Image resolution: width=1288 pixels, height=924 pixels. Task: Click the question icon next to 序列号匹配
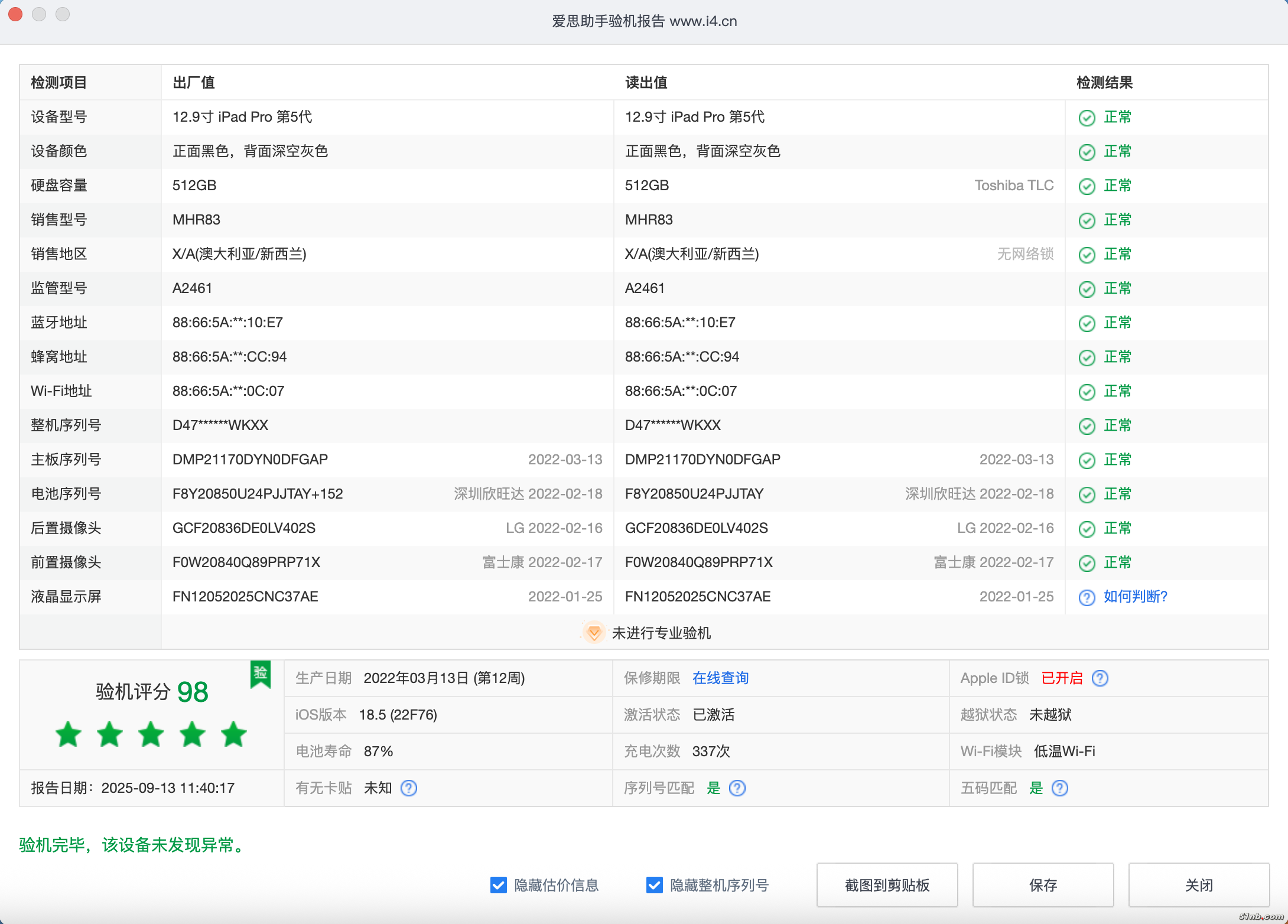pyautogui.click(x=737, y=788)
